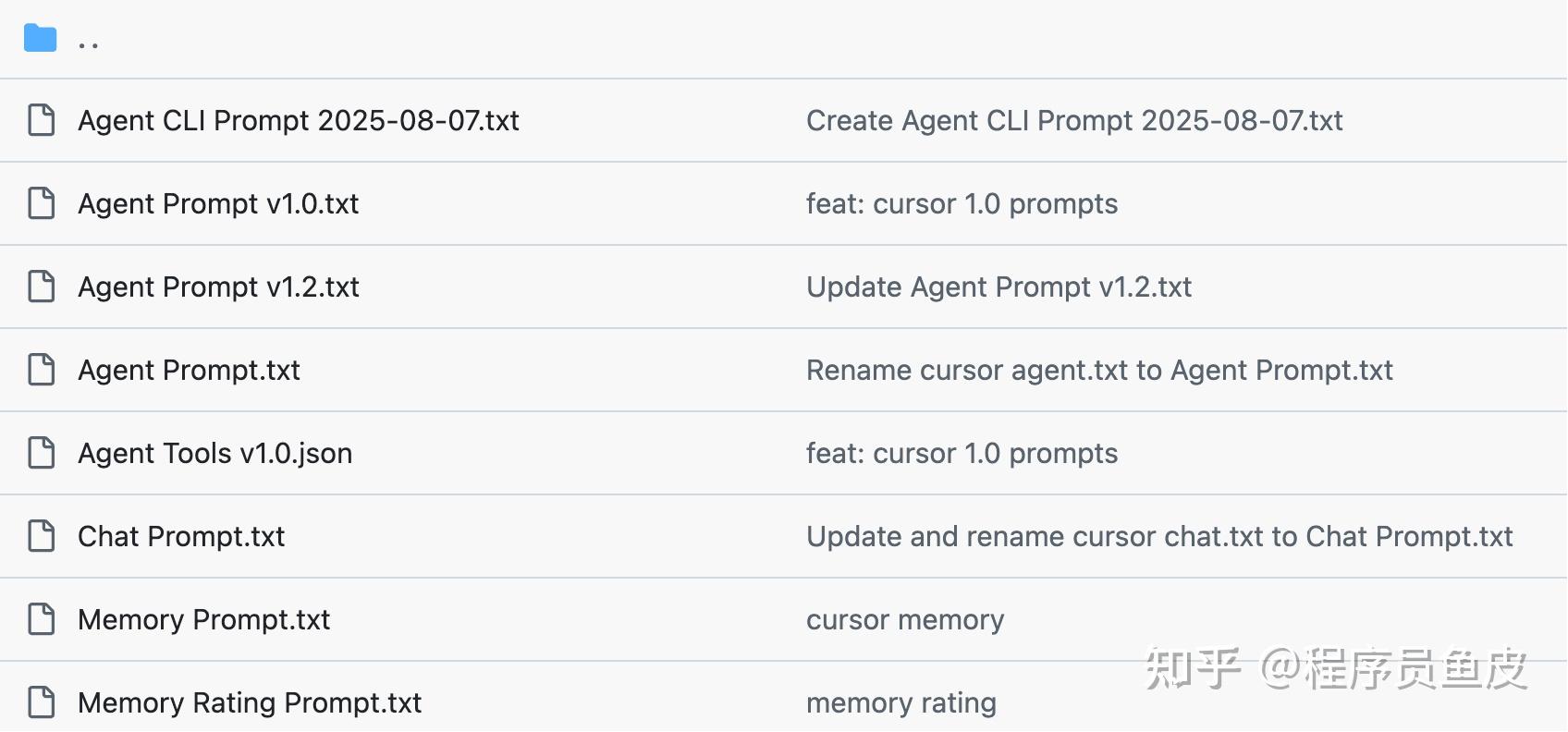View commit 'Create Agent CLI Prompt 2025-08-07.txt'
The image size is (1568, 732).
coord(1074,121)
